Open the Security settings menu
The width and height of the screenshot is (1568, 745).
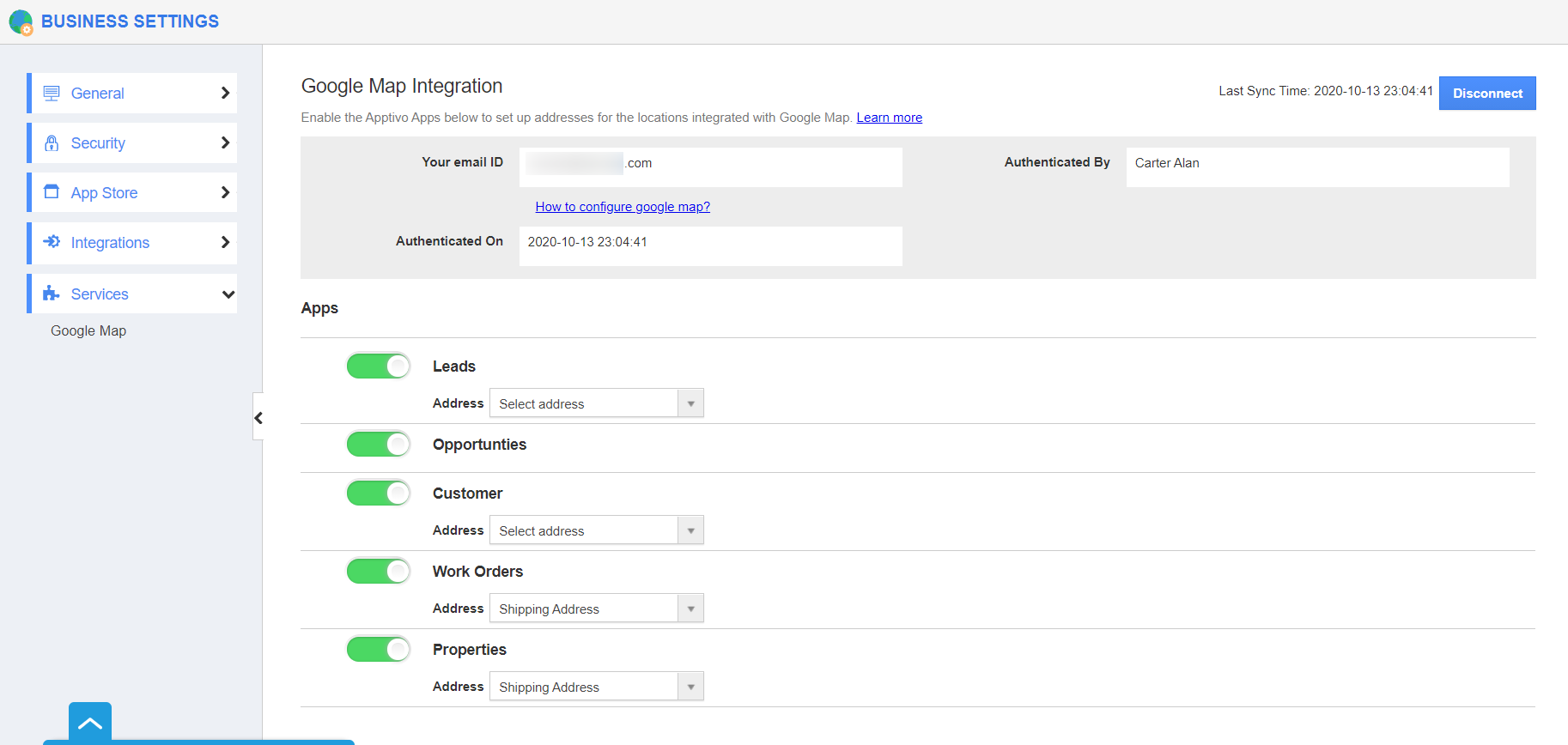coord(132,142)
